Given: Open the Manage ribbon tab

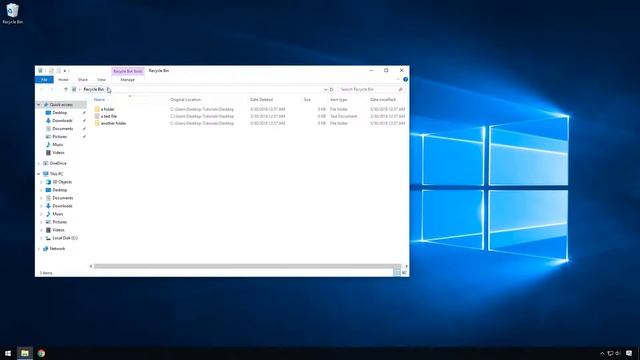Looking at the screenshot, I should coord(128,80).
